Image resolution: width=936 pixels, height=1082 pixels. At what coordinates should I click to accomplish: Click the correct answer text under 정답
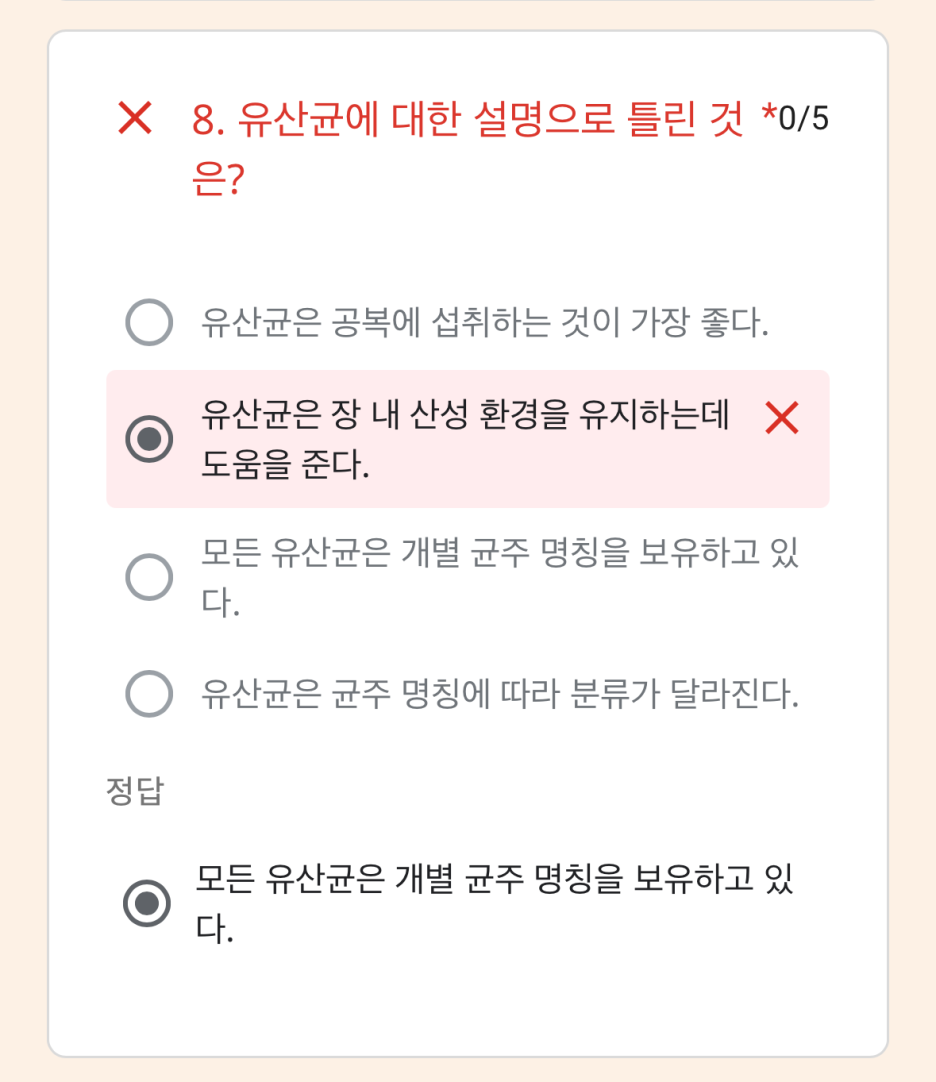tap(494, 903)
